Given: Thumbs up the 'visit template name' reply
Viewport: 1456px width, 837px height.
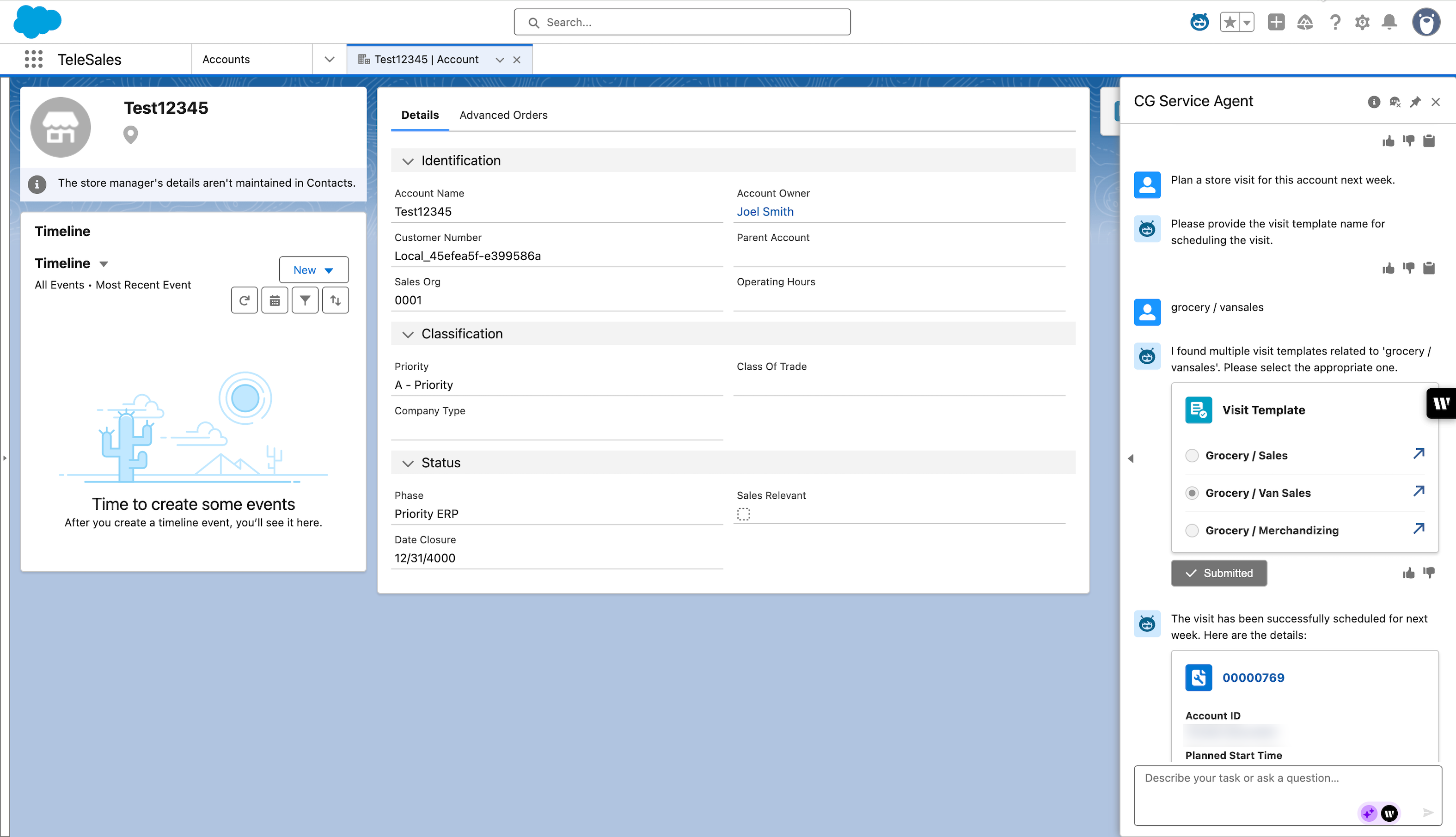Looking at the screenshot, I should pyautogui.click(x=1388, y=269).
